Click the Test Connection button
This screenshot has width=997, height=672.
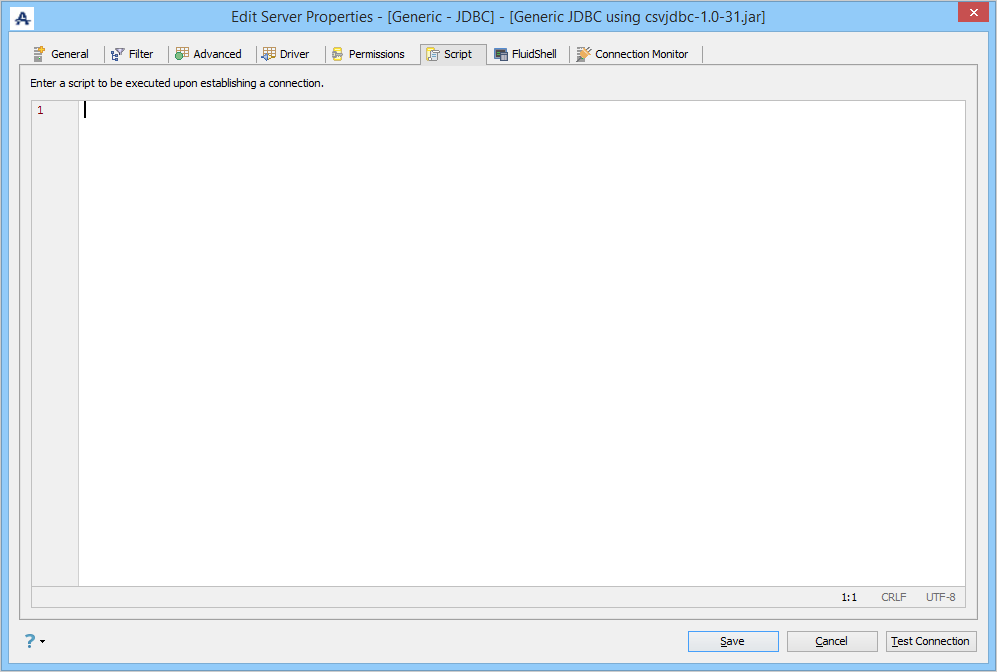[931, 641]
